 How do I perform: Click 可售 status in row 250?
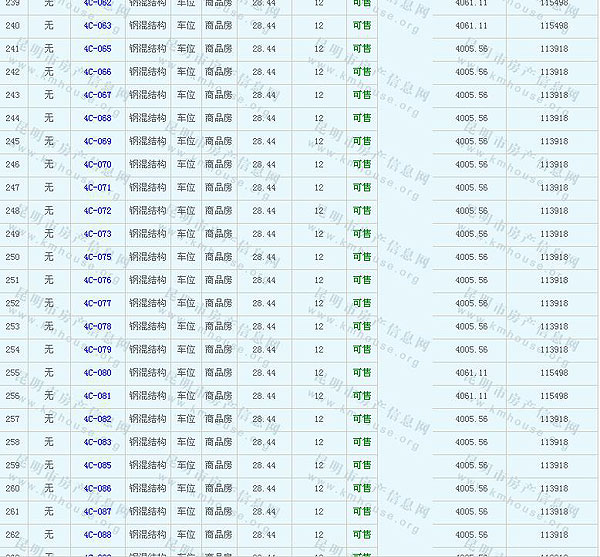(x=361, y=257)
